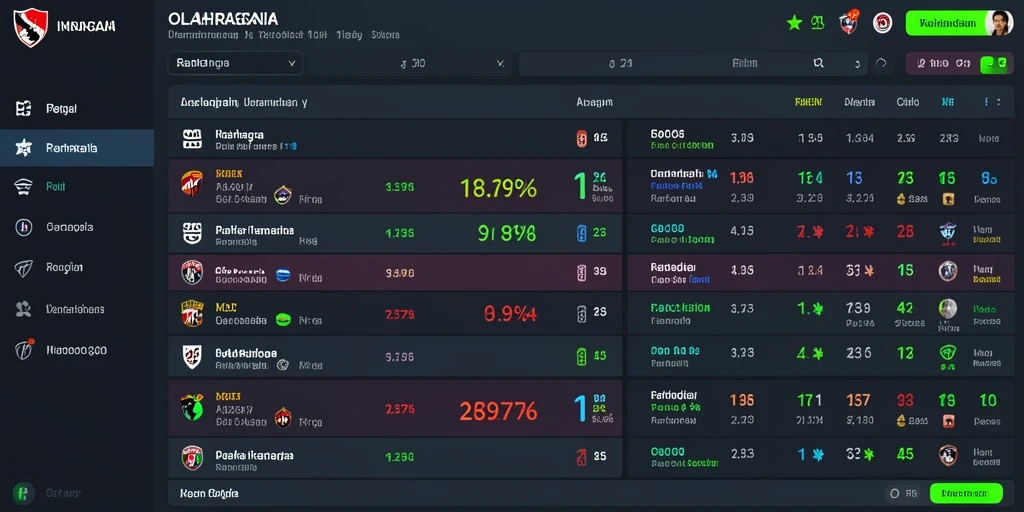Click the red card icon in 1.290 row
Image resolution: width=1024 pixels, height=512 pixels.
pos(582,457)
